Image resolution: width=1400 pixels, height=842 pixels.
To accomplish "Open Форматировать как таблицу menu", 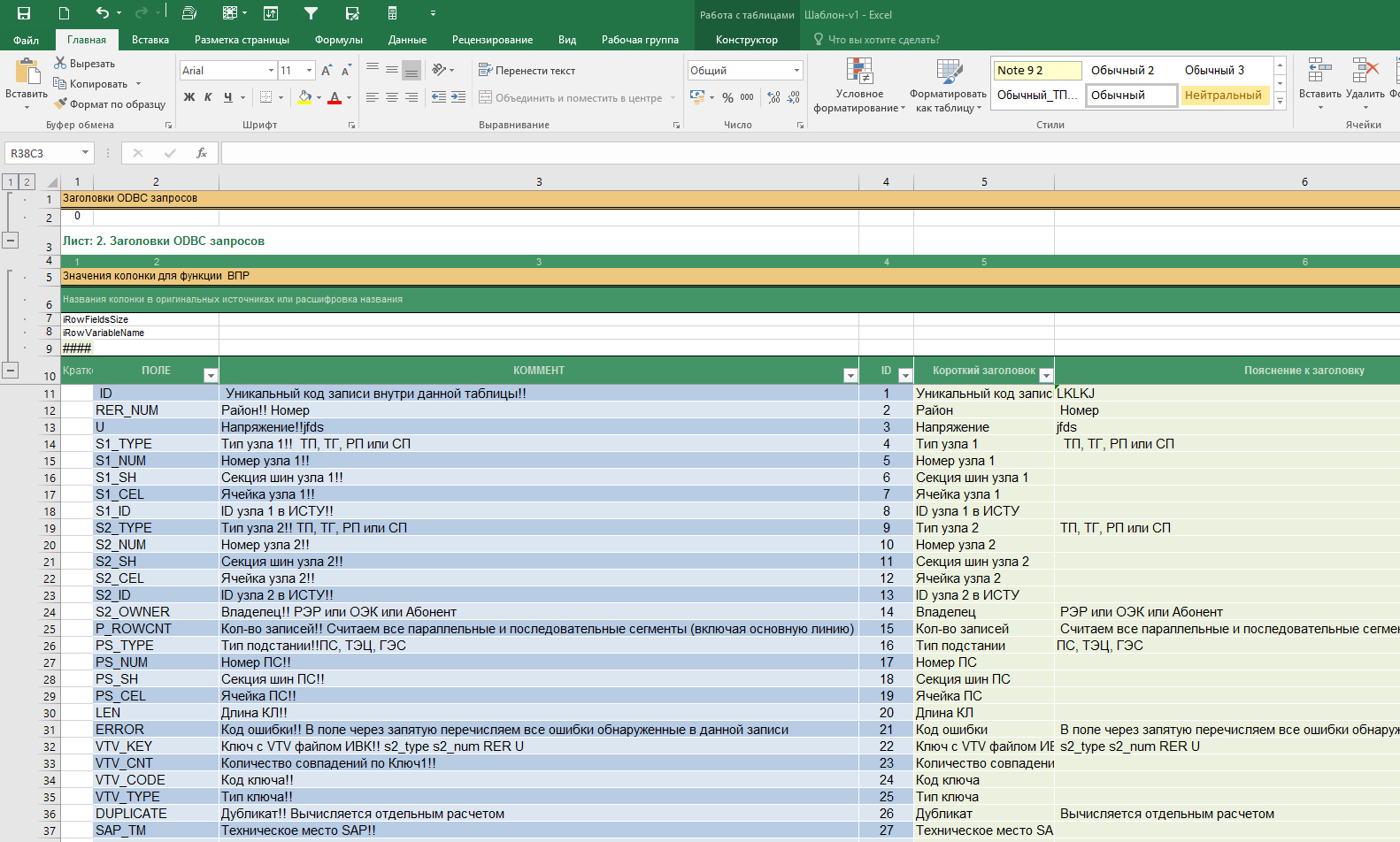I will click(948, 86).
